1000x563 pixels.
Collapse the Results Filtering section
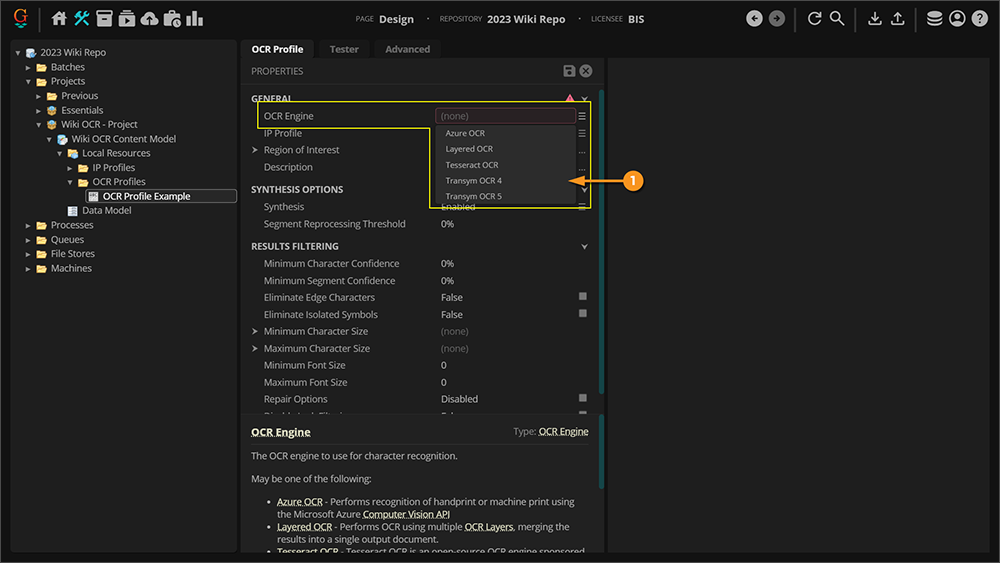[x=585, y=246]
